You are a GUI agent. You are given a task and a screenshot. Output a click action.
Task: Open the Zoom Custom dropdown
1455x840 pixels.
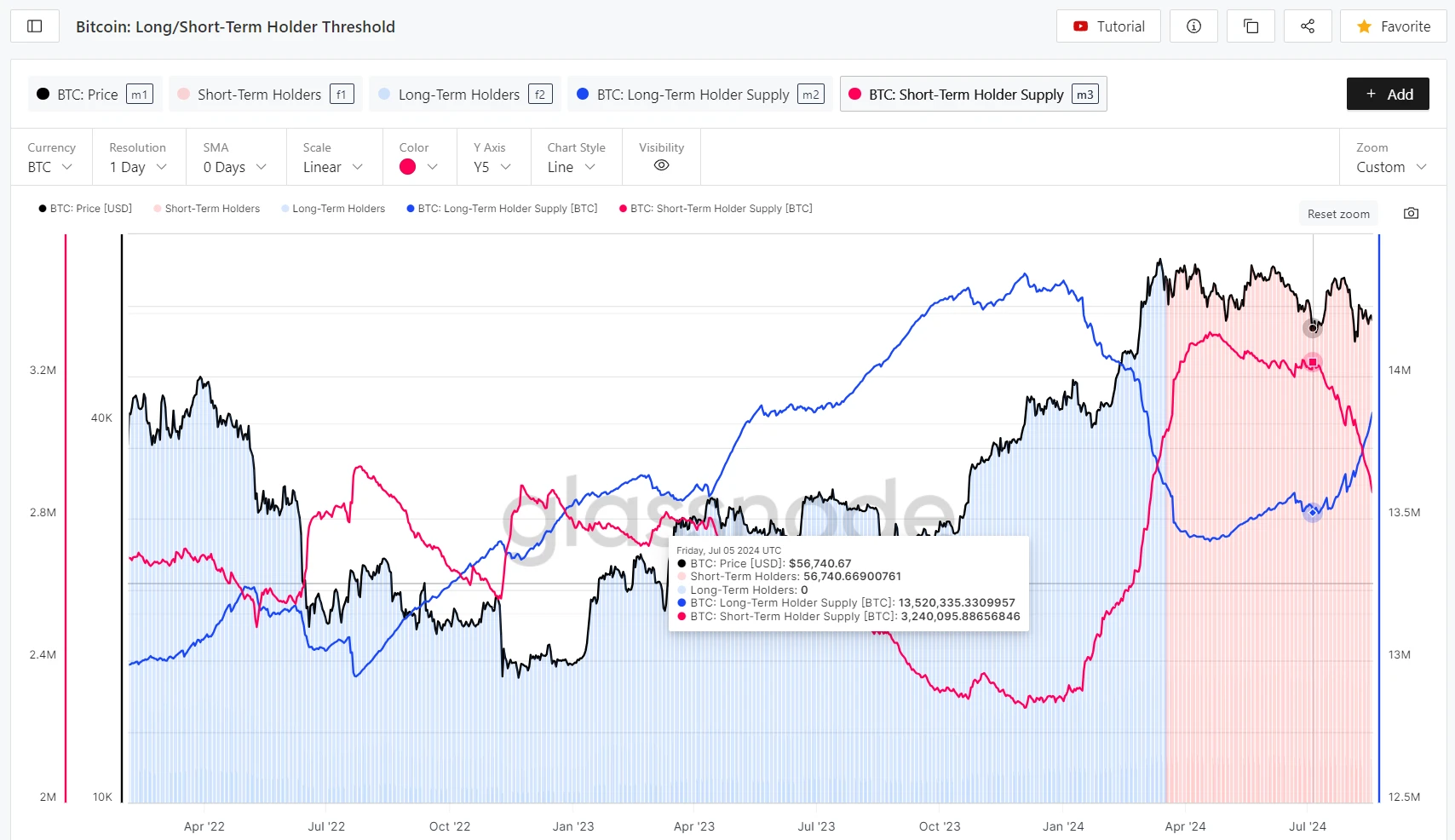pyautogui.click(x=1390, y=167)
